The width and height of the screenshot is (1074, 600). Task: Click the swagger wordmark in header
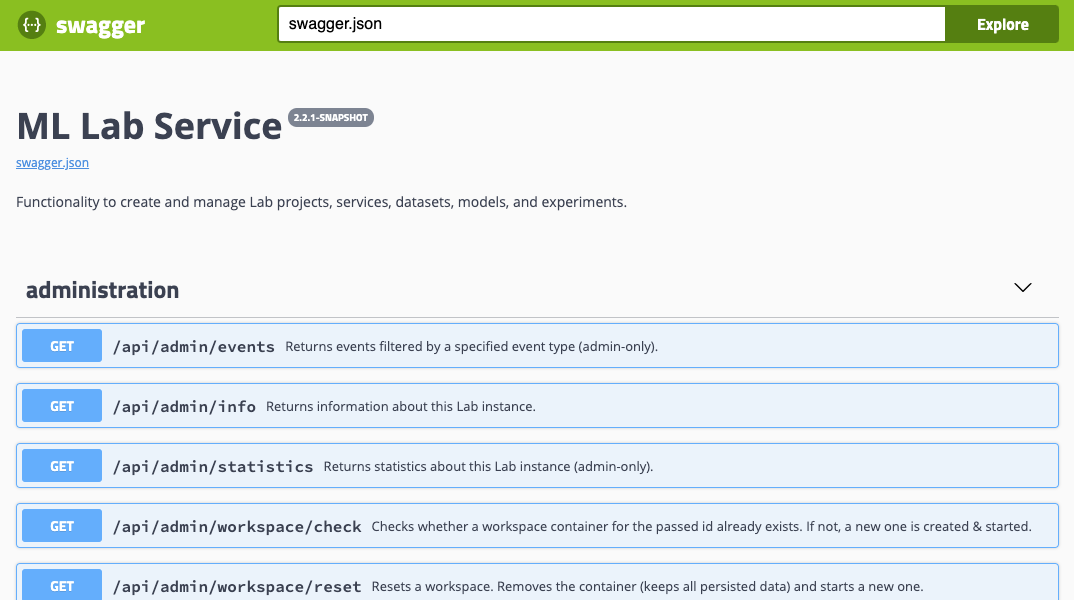tap(100, 26)
